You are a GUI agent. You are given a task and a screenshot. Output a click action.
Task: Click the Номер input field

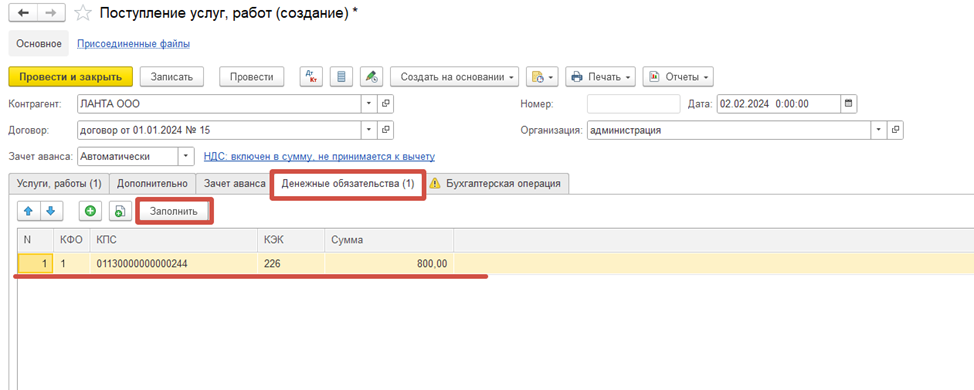pyautogui.click(x=634, y=104)
